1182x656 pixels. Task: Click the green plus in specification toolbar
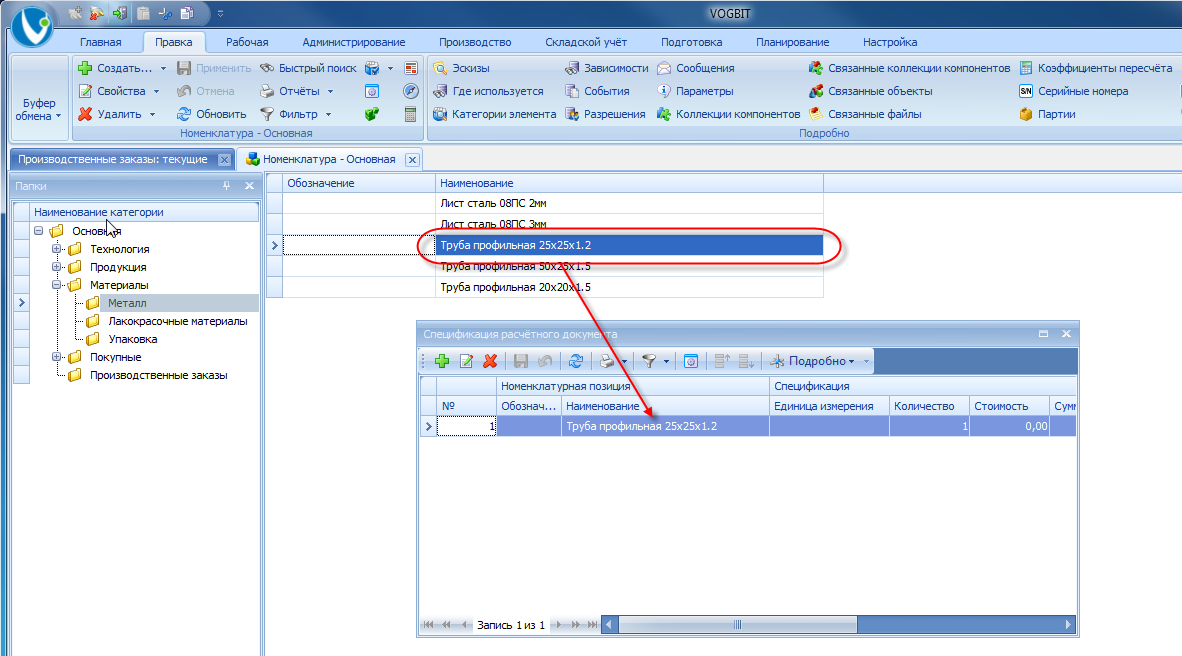442,361
